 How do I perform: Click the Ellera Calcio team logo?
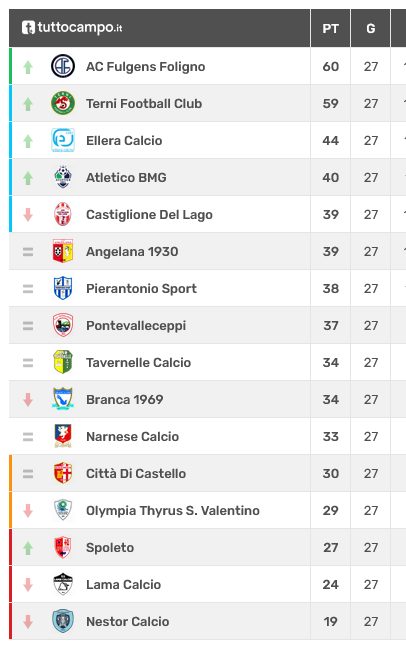tap(63, 140)
